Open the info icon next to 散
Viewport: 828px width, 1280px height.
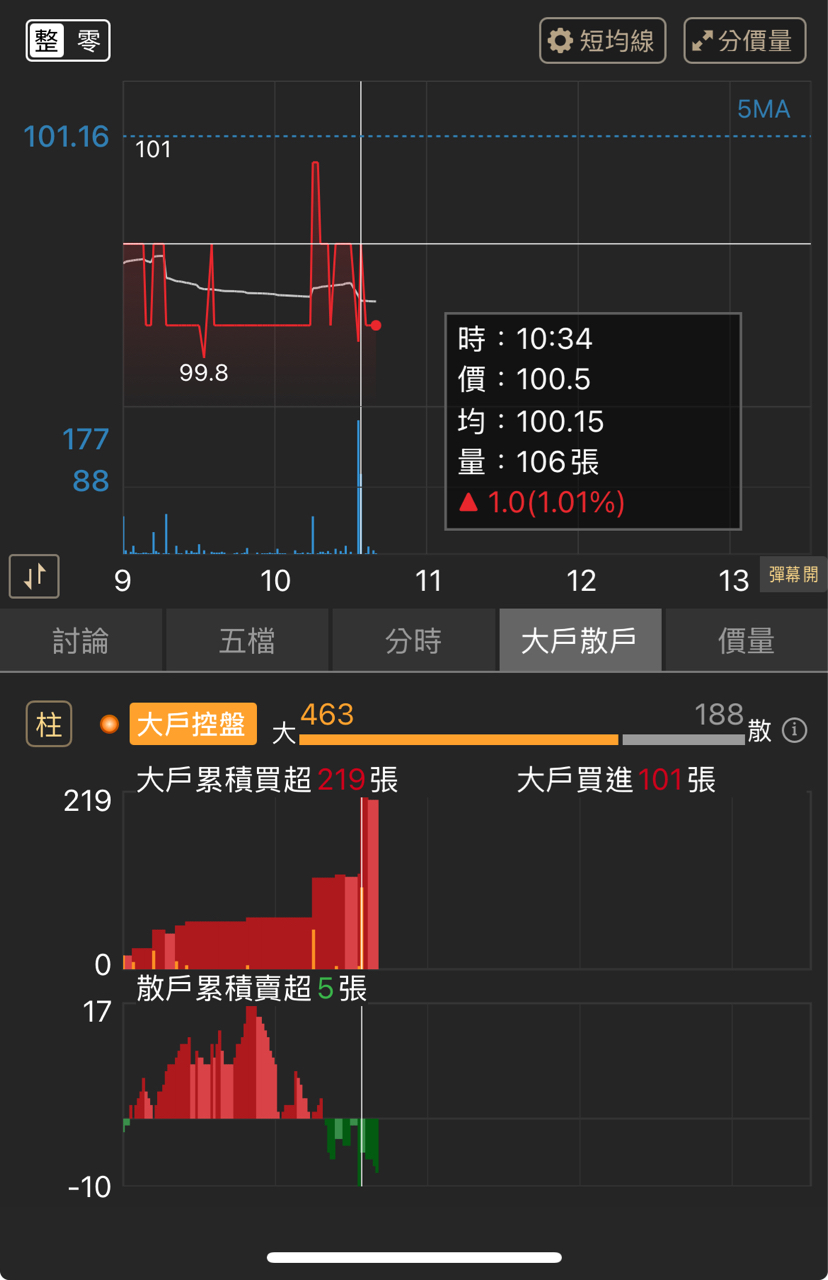(x=794, y=730)
